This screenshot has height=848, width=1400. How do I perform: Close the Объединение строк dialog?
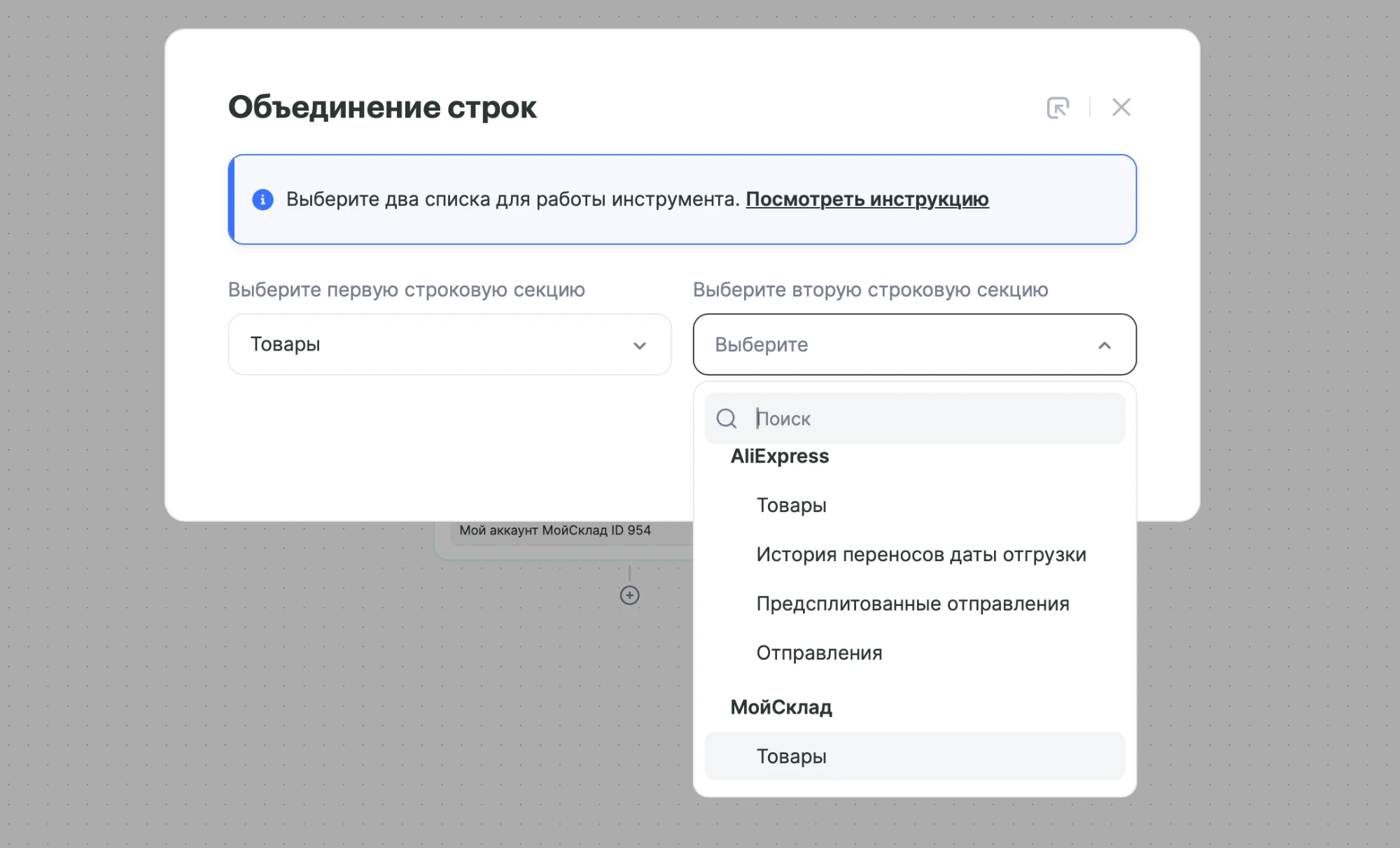(x=1121, y=108)
